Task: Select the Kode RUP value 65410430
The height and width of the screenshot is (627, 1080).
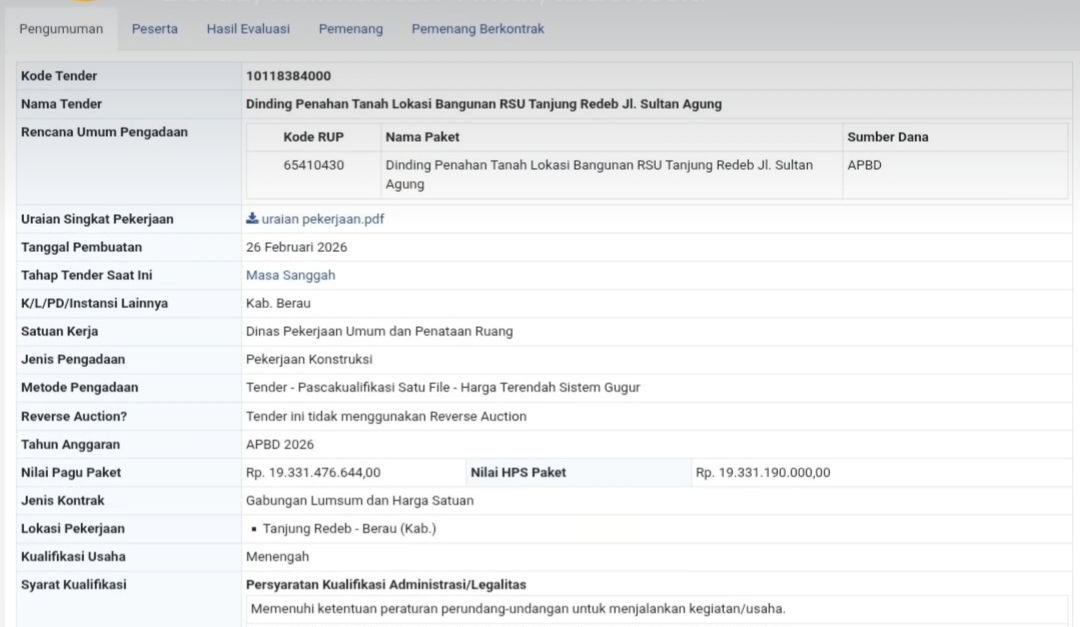Action: (313, 165)
